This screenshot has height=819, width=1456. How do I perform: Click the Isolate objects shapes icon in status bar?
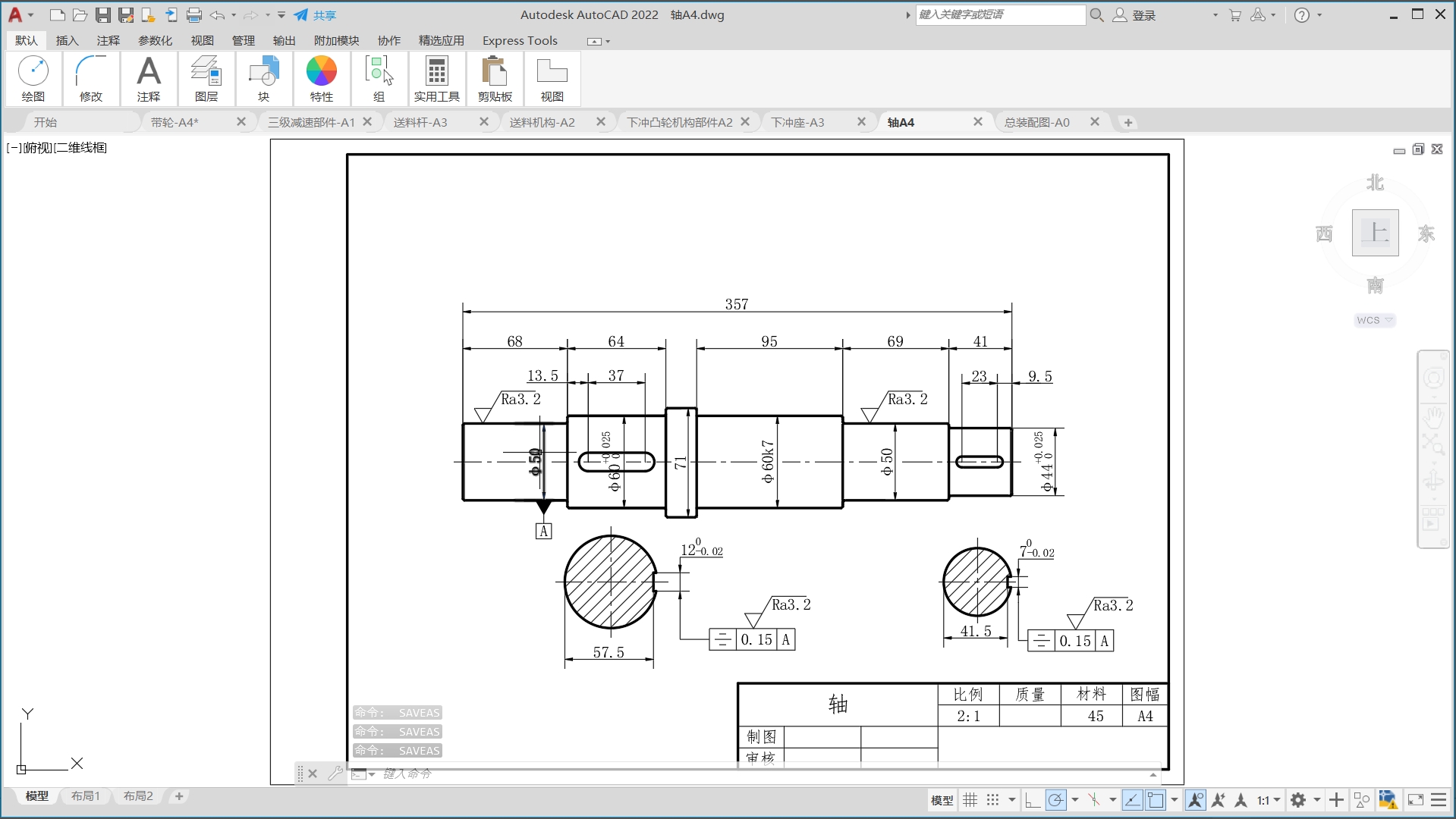pos(1362,800)
